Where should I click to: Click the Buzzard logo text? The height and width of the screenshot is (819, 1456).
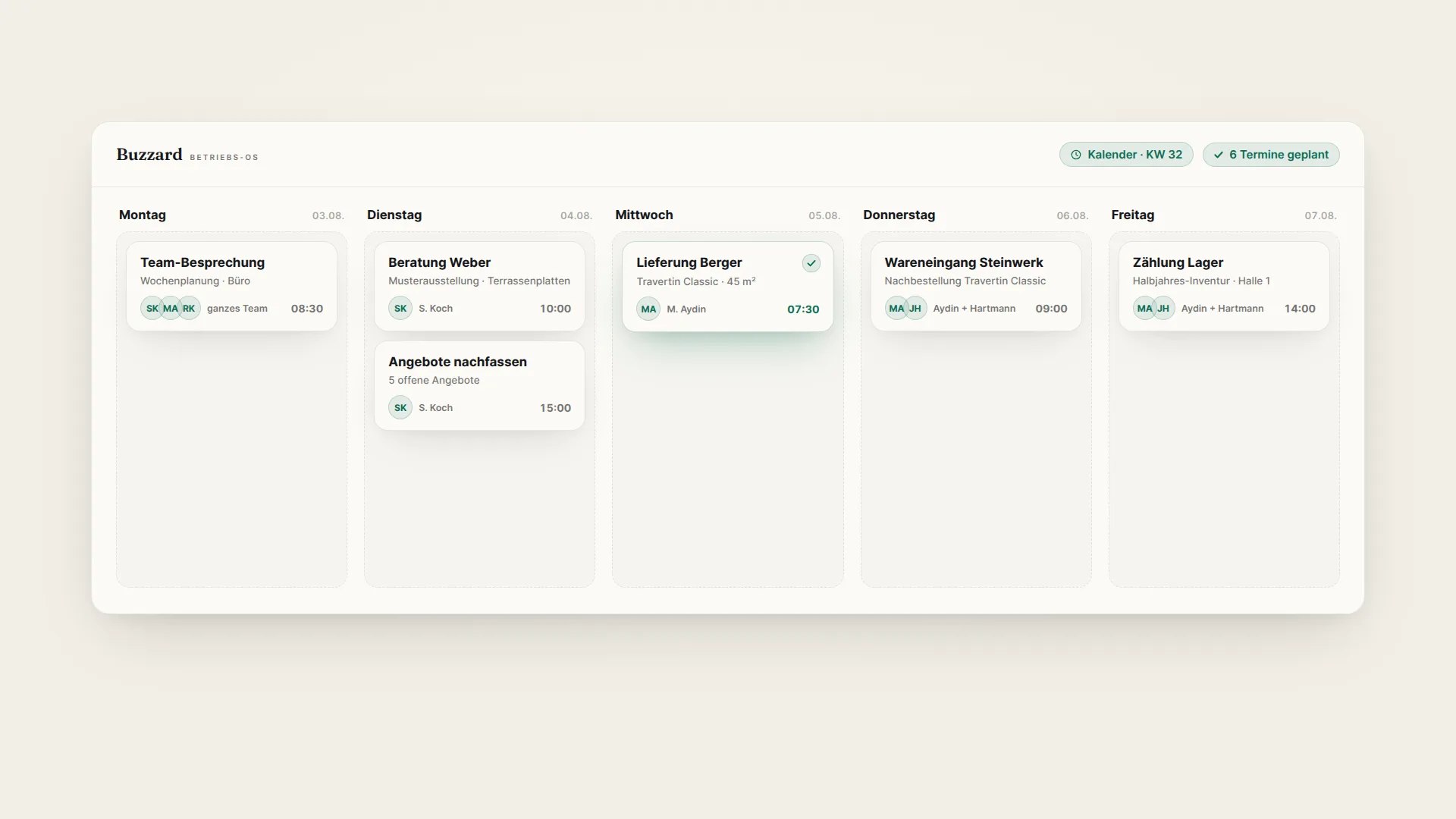[149, 155]
